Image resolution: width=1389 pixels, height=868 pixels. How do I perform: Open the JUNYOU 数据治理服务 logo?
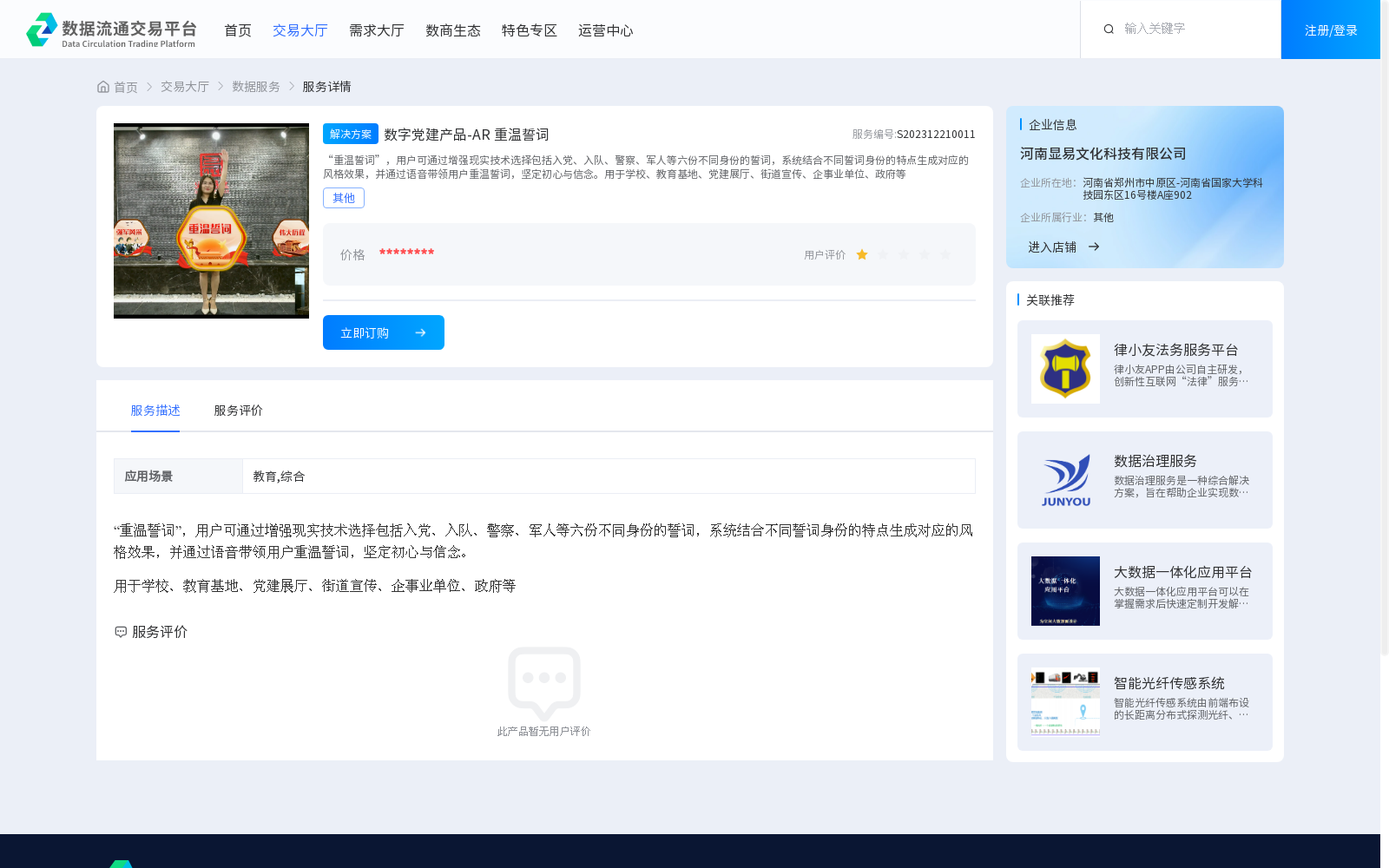coord(1065,480)
